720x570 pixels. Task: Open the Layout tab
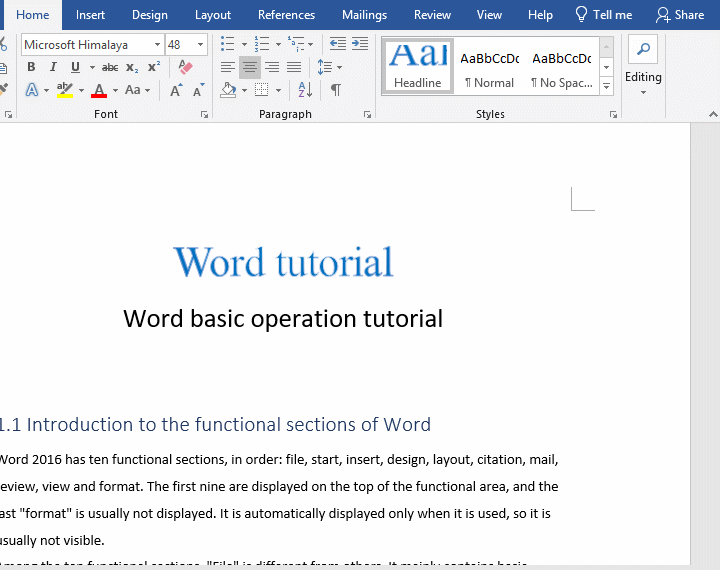pos(213,15)
